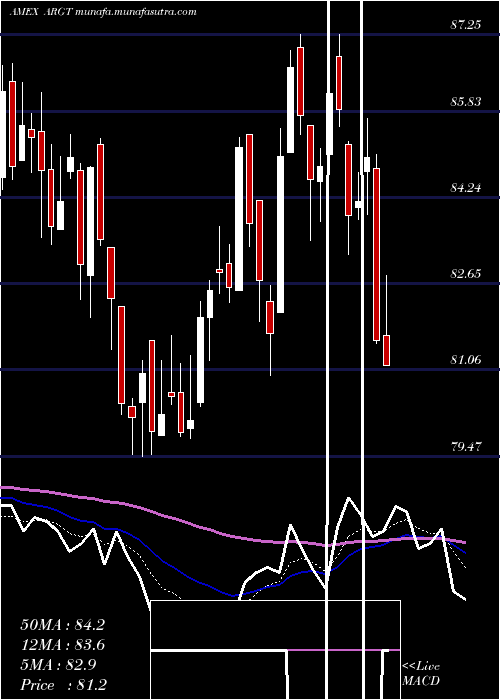500x700 pixels.
Task: Click the 12MA : 83.6 reading
Action: (x=62, y=645)
